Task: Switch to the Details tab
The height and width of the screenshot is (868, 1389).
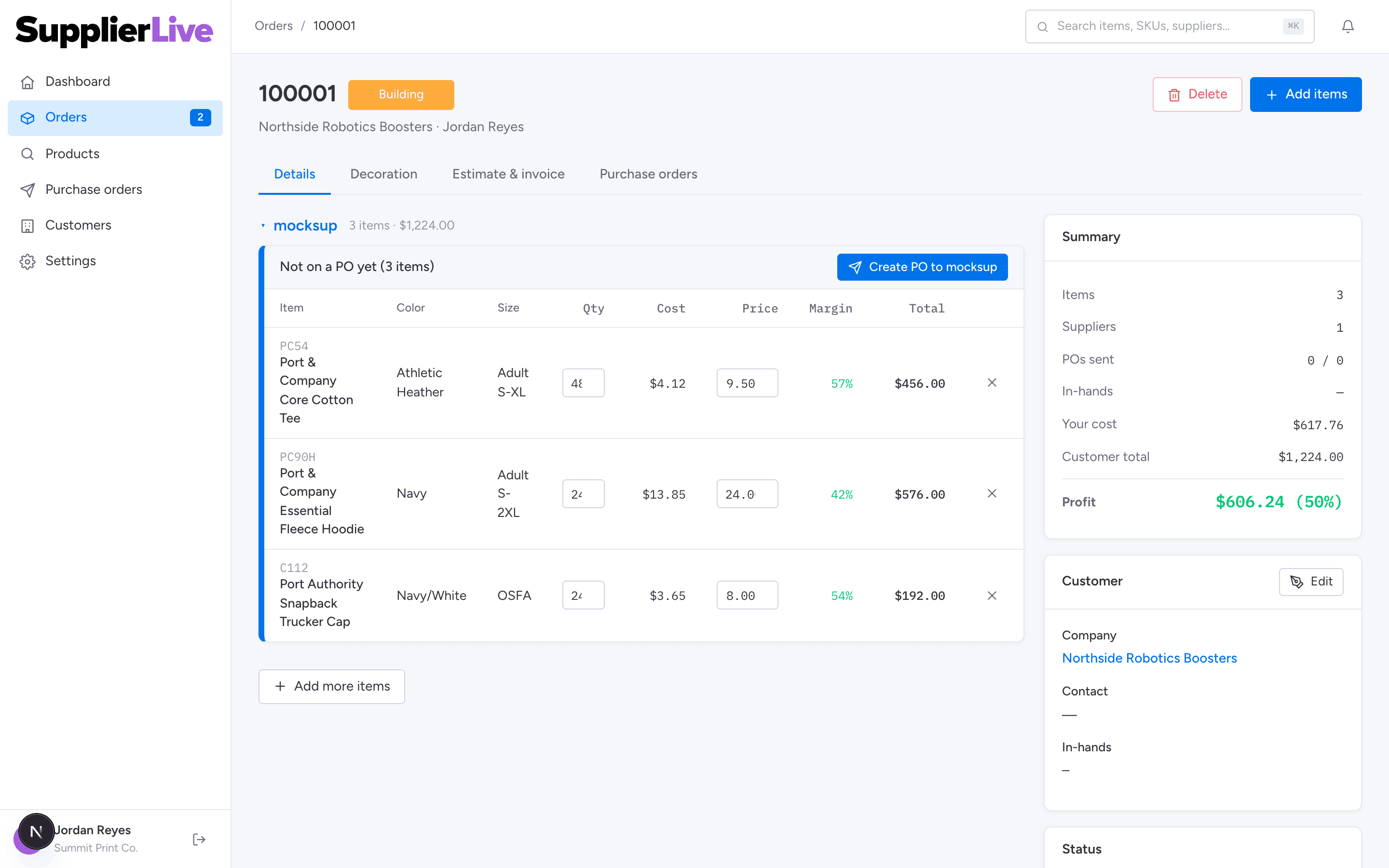Action: (x=295, y=174)
